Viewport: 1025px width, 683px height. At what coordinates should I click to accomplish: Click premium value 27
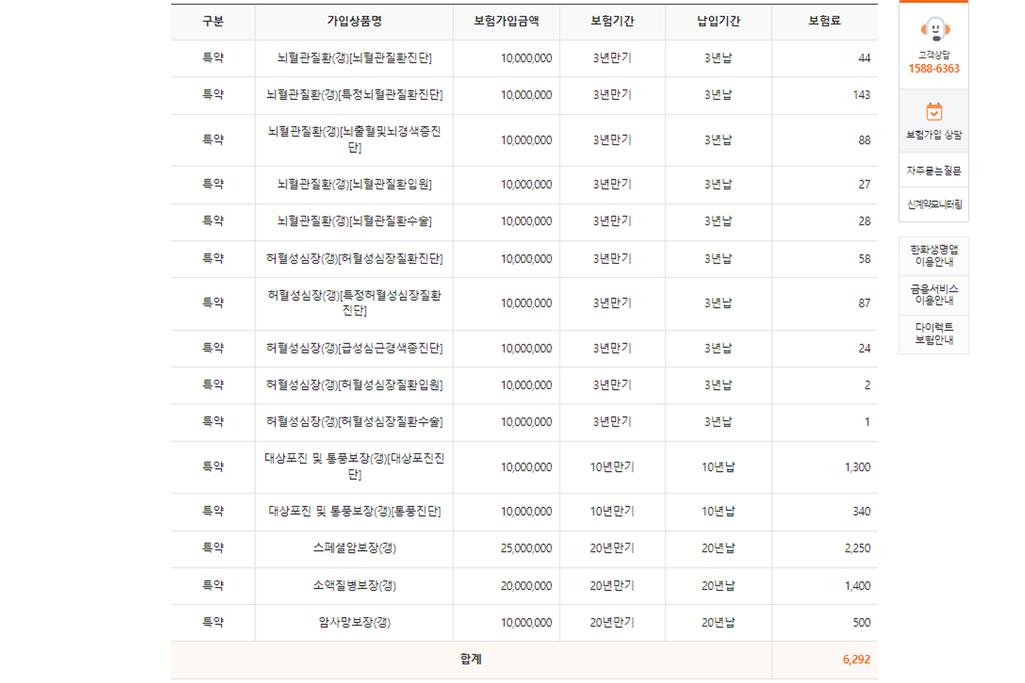(864, 184)
